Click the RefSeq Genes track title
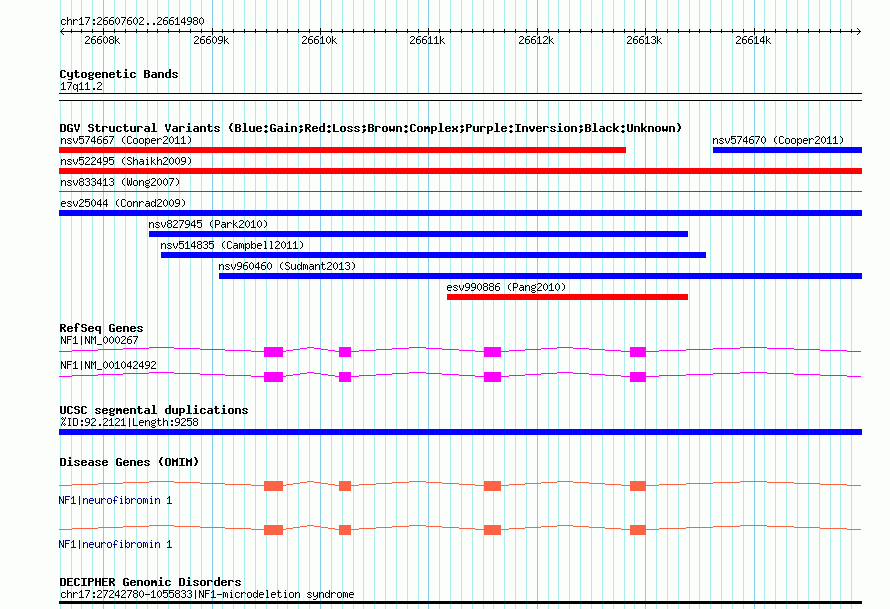Viewport: 890px width, 609px height. [101, 328]
